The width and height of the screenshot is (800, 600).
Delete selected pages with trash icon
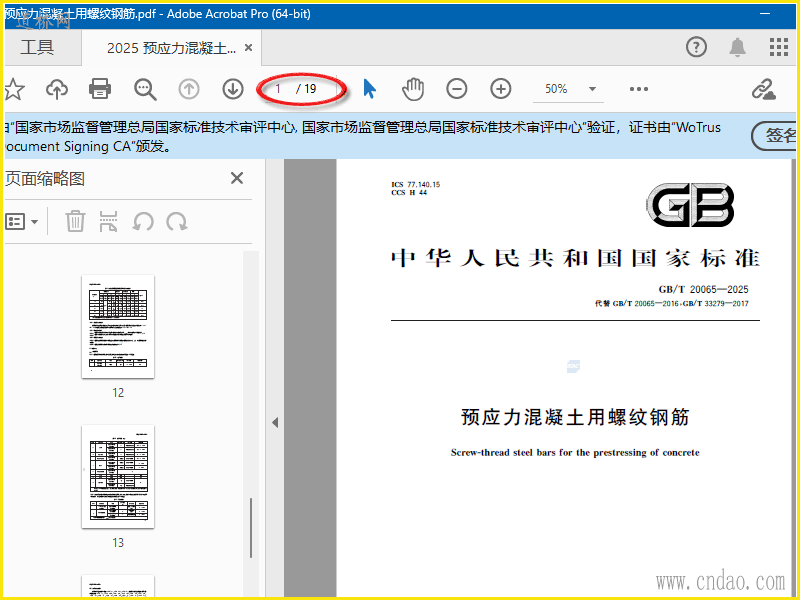pyautogui.click(x=75, y=221)
